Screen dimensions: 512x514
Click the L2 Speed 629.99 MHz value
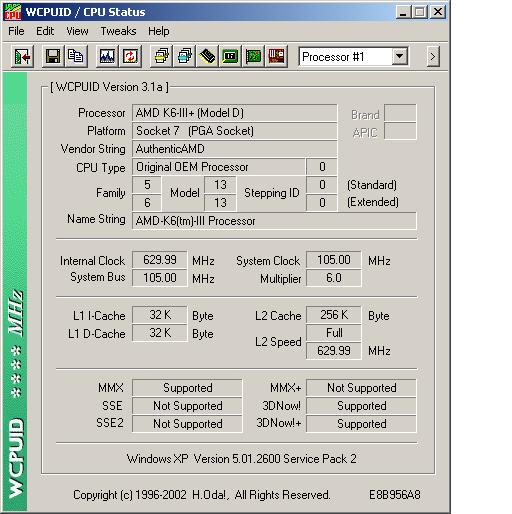pyautogui.click(x=334, y=351)
